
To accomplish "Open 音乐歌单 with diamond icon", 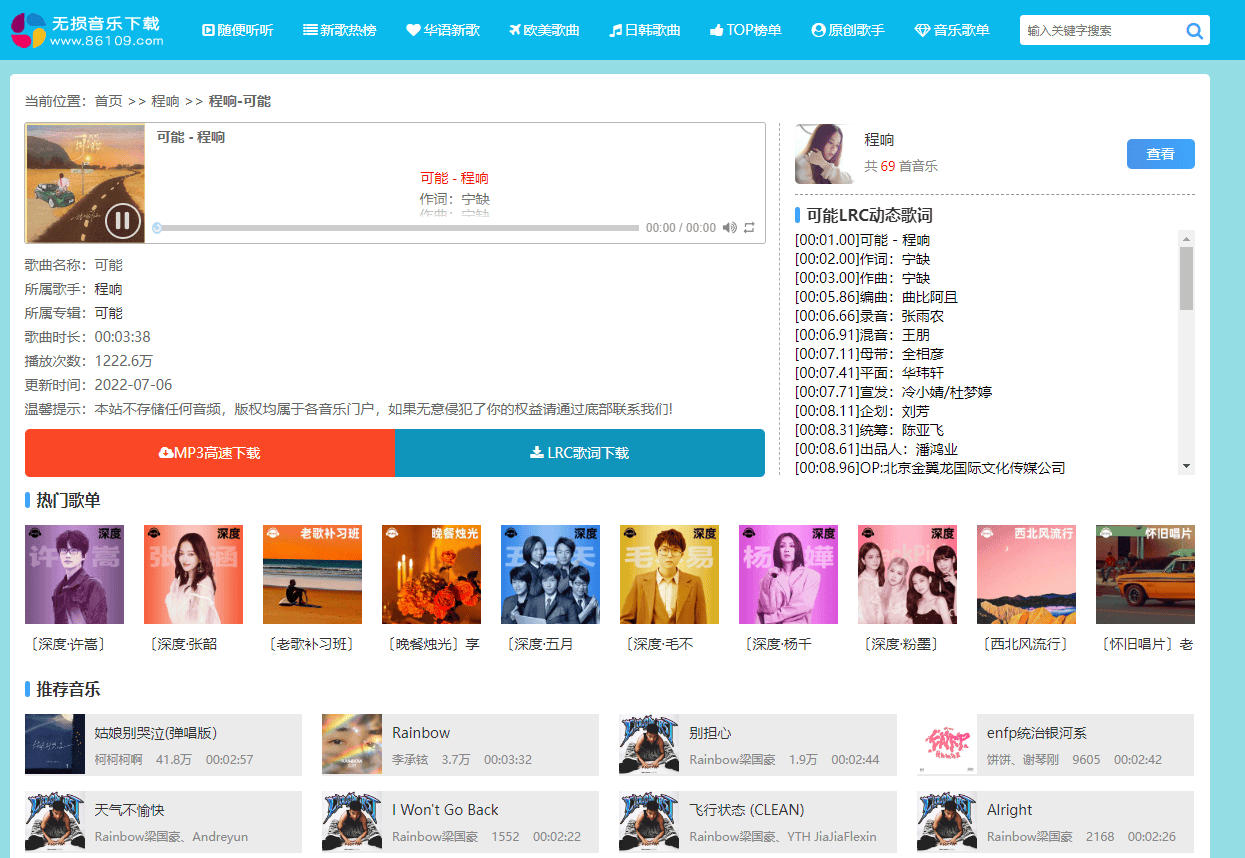I will pyautogui.click(x=952, y=30).
